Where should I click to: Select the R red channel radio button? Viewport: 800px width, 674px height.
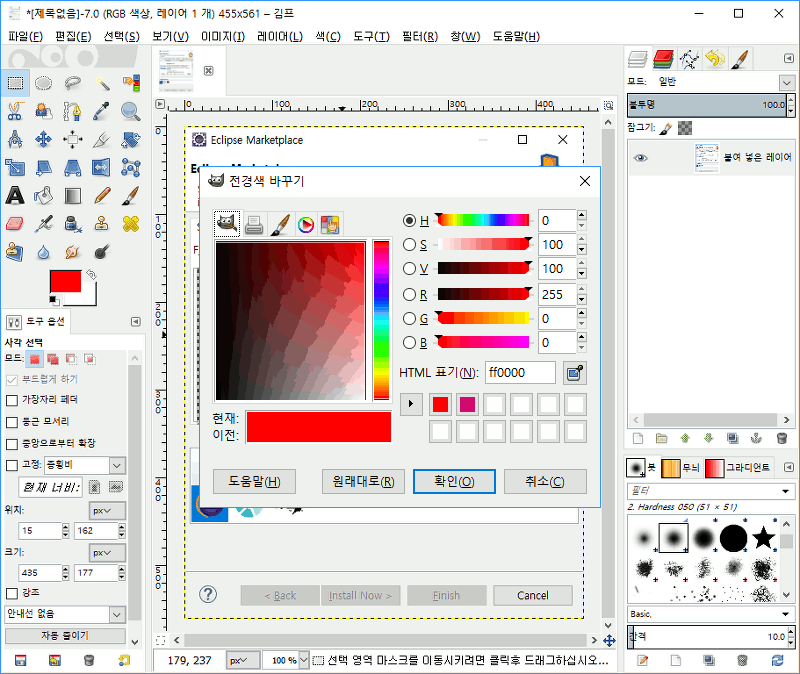click(x=409, y=294)
